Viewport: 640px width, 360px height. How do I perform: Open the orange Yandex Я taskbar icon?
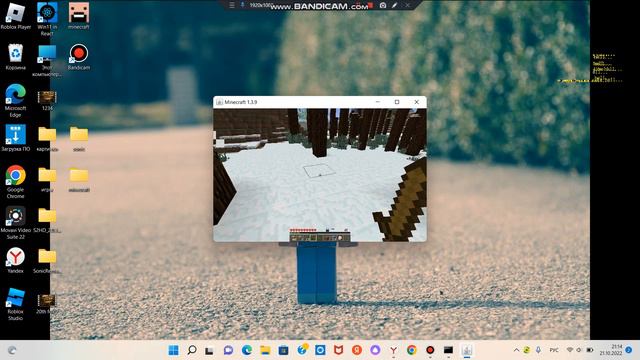[x=357, y=350]
